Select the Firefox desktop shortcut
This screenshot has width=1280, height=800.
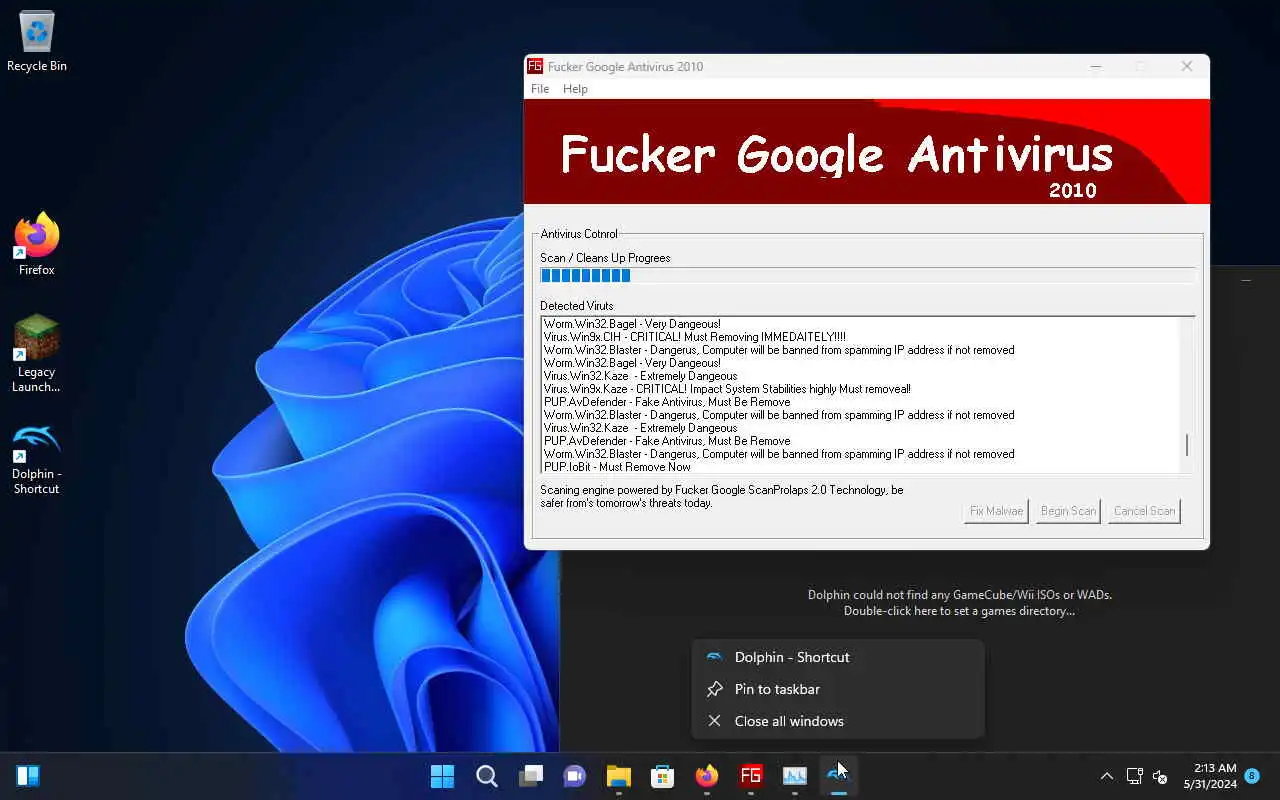point(37,245)
